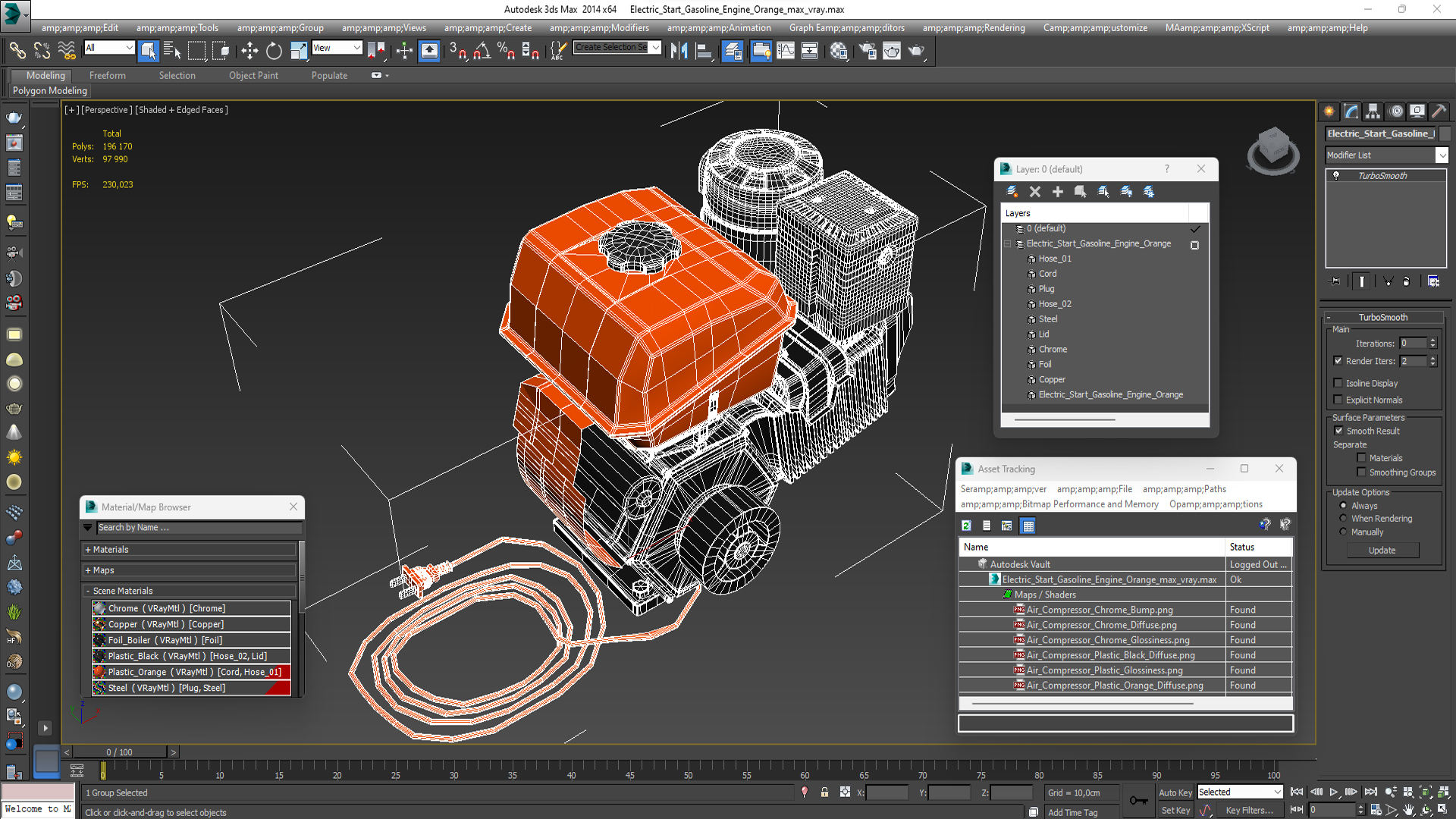This screenshot has width=1456, height=819.
Task: Select the When Rendering radio option
Action: coord(1344,519)
